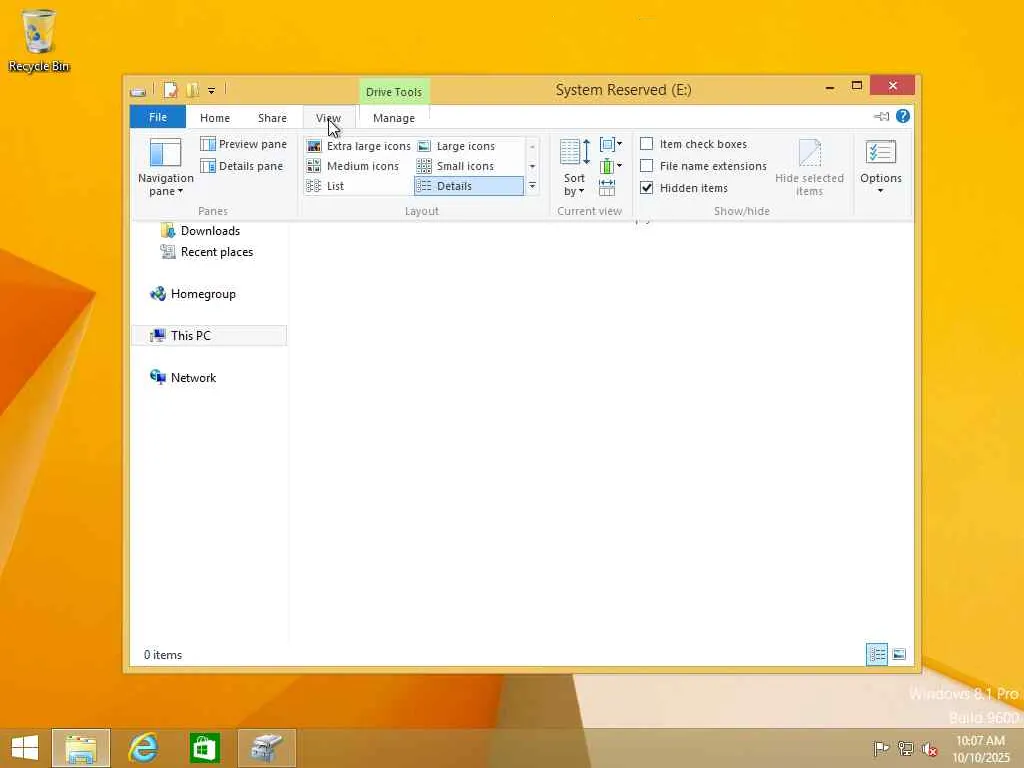Screen dimensions: 1024x768
Task: Click the Properties quick access icon
Action: click(170, 90)
